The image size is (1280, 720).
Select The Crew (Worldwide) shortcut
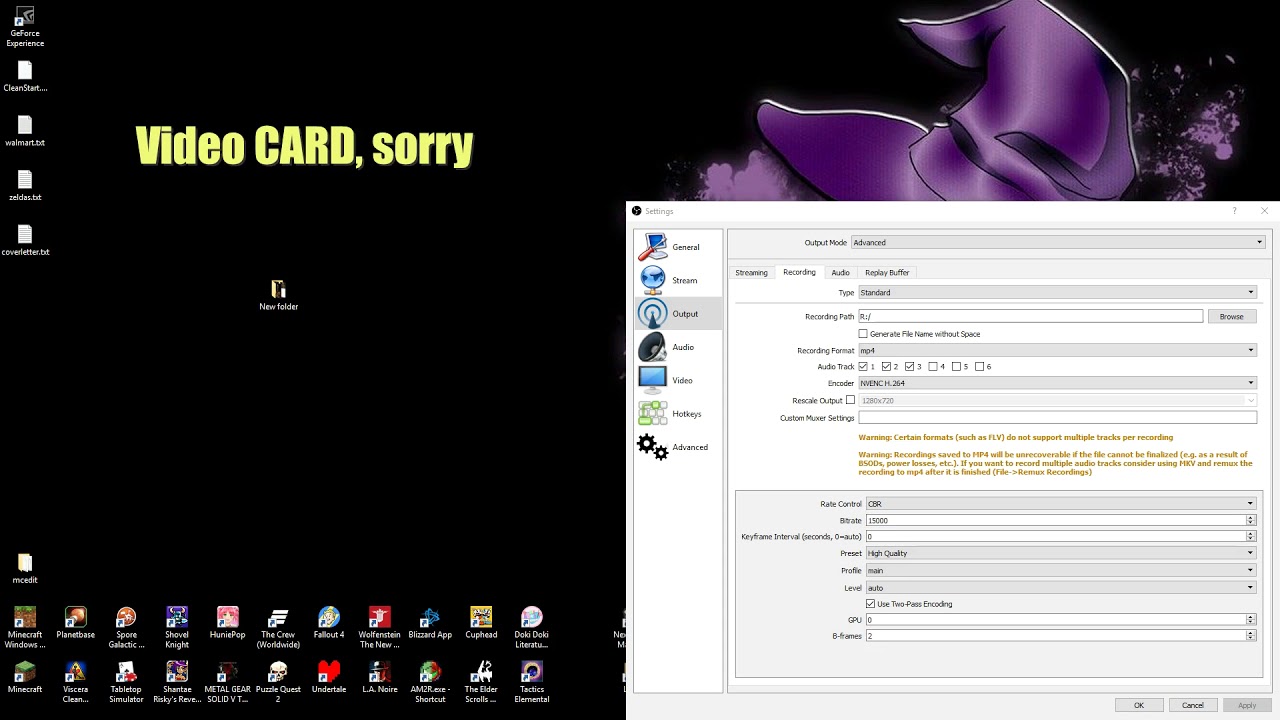point(278,629)
